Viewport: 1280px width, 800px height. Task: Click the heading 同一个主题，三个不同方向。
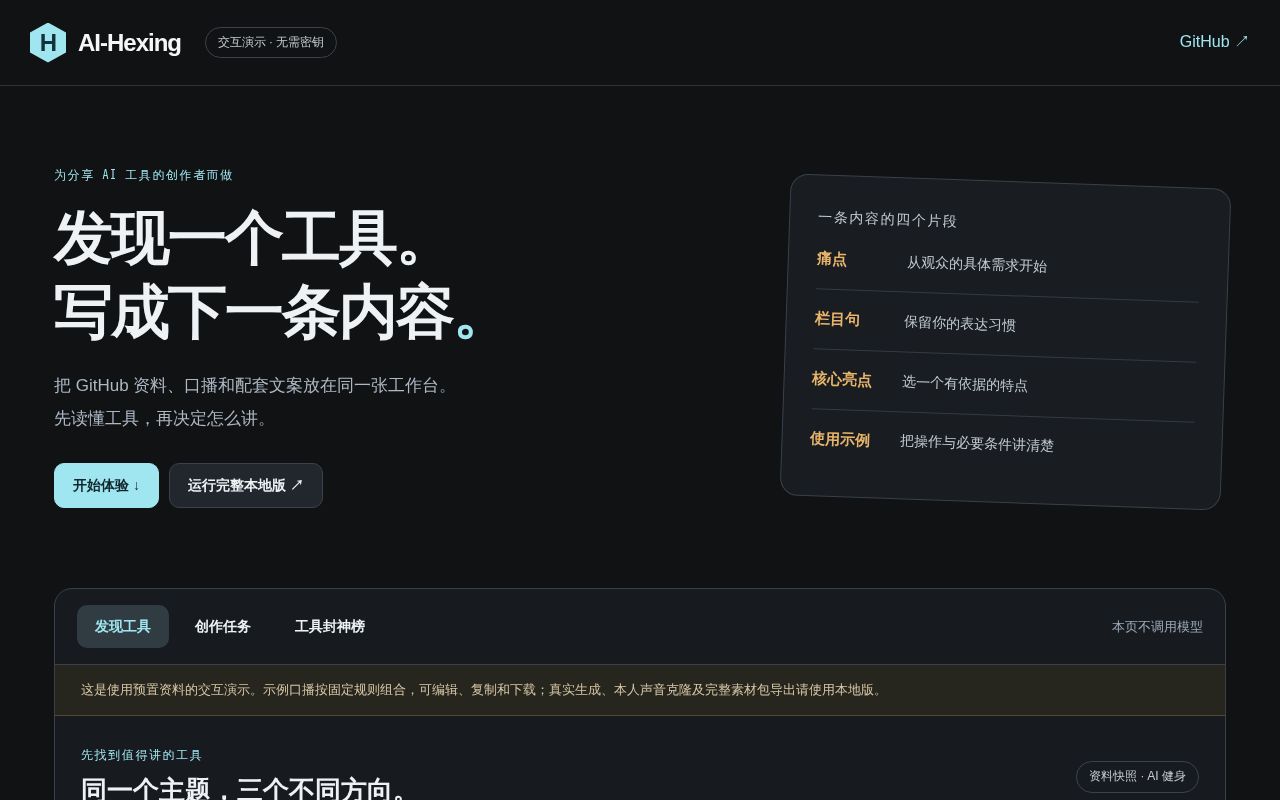click(x=247, y=789)
